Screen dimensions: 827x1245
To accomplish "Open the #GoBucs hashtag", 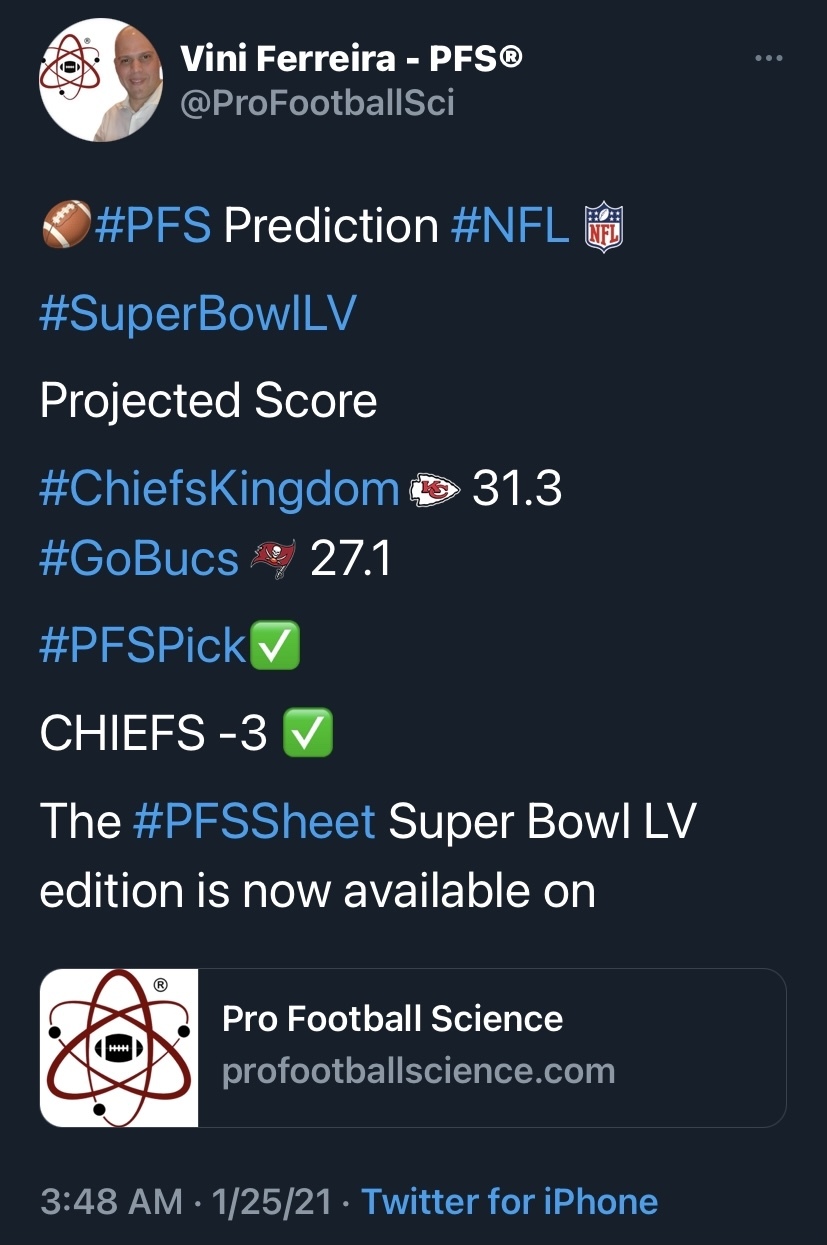I will (140, 558).
